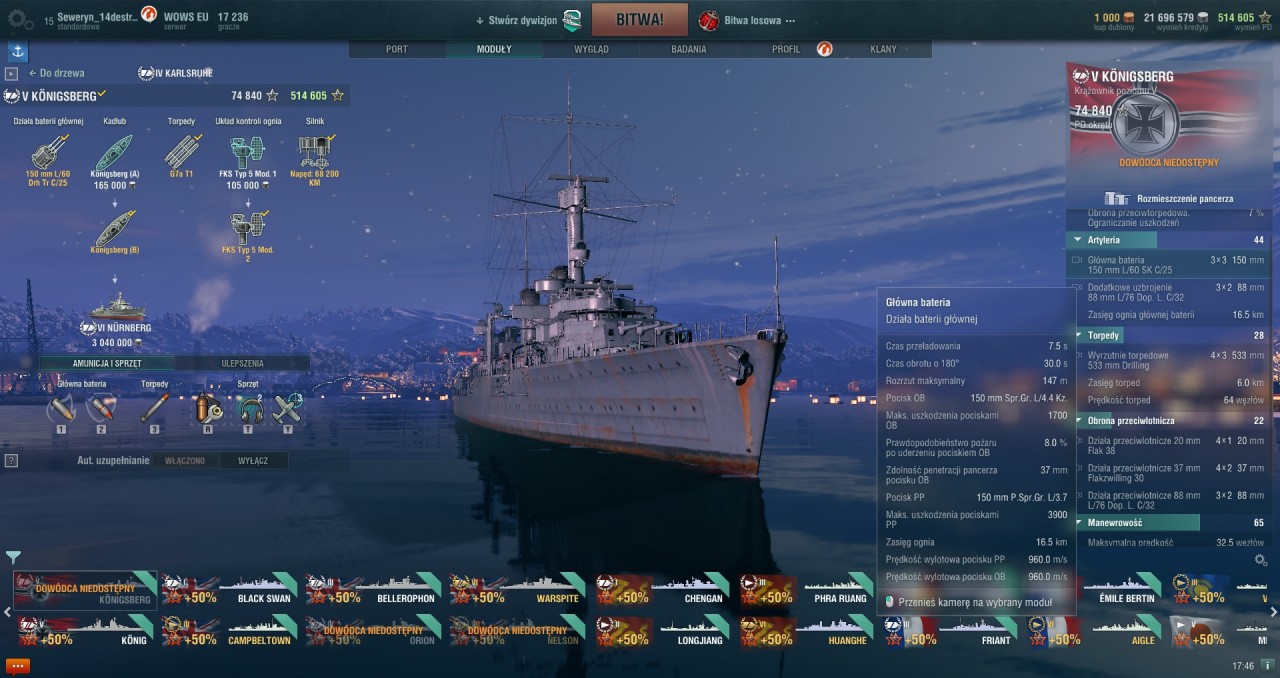Click the BITWA! battle button

640,19
